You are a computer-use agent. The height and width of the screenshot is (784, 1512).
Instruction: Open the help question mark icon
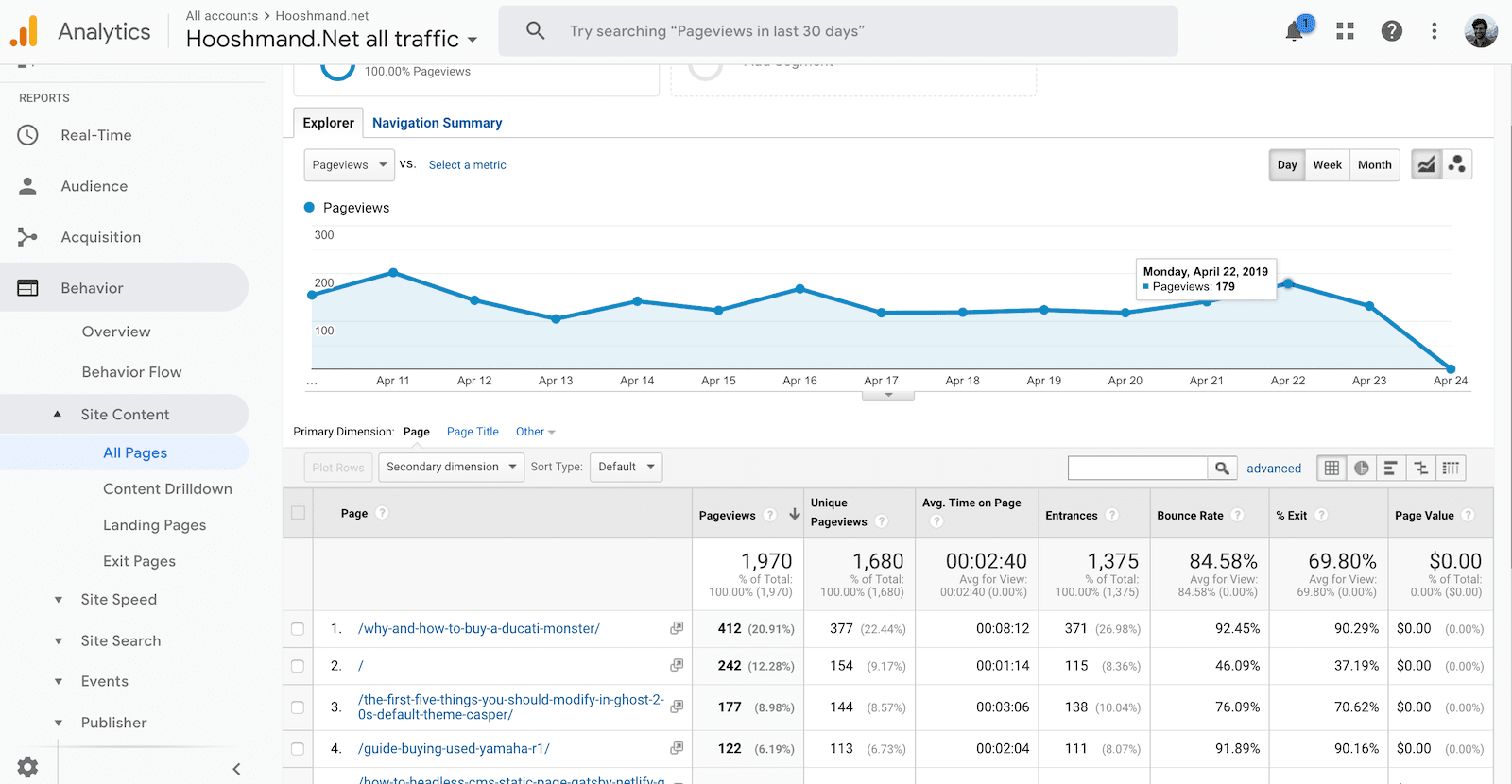pos(1391,31)
